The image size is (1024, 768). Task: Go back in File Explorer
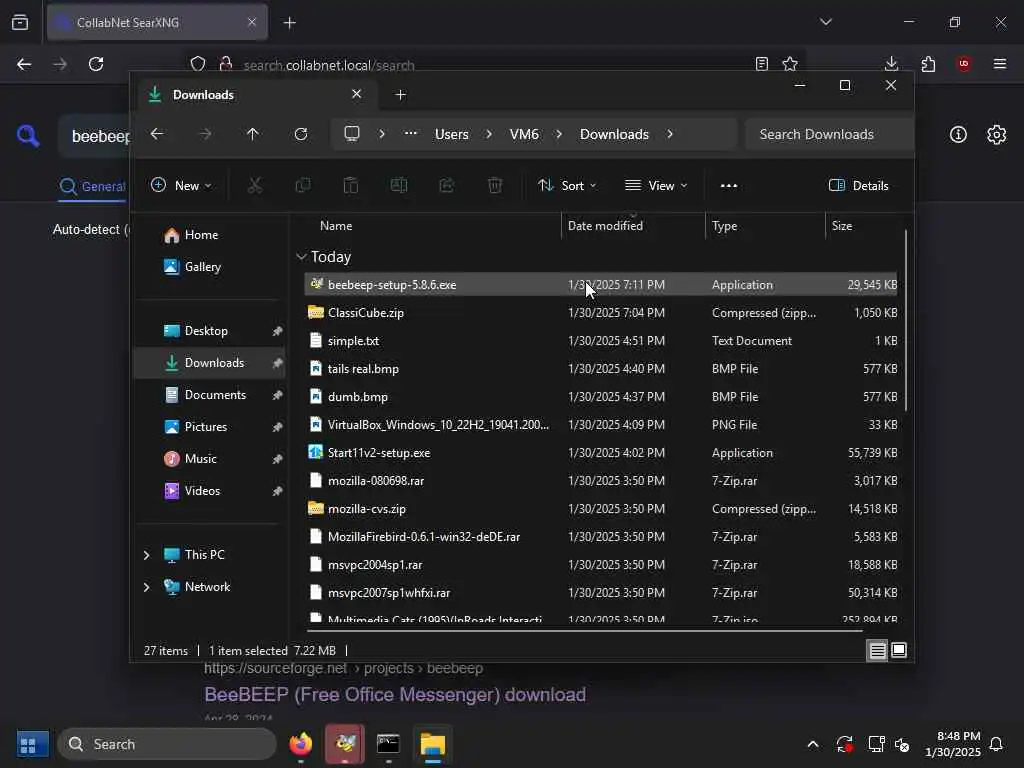click(157, 134)
